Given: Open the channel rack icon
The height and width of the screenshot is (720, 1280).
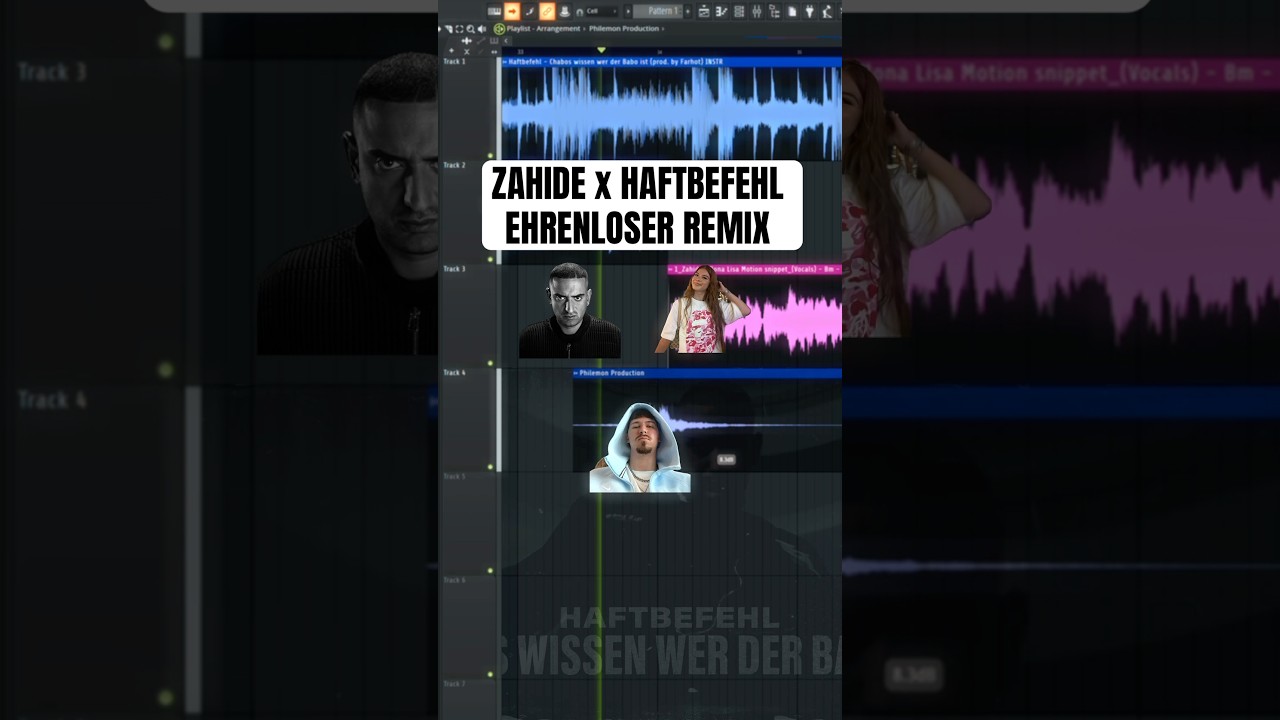Looking at the screenshot, I should 739,11.
